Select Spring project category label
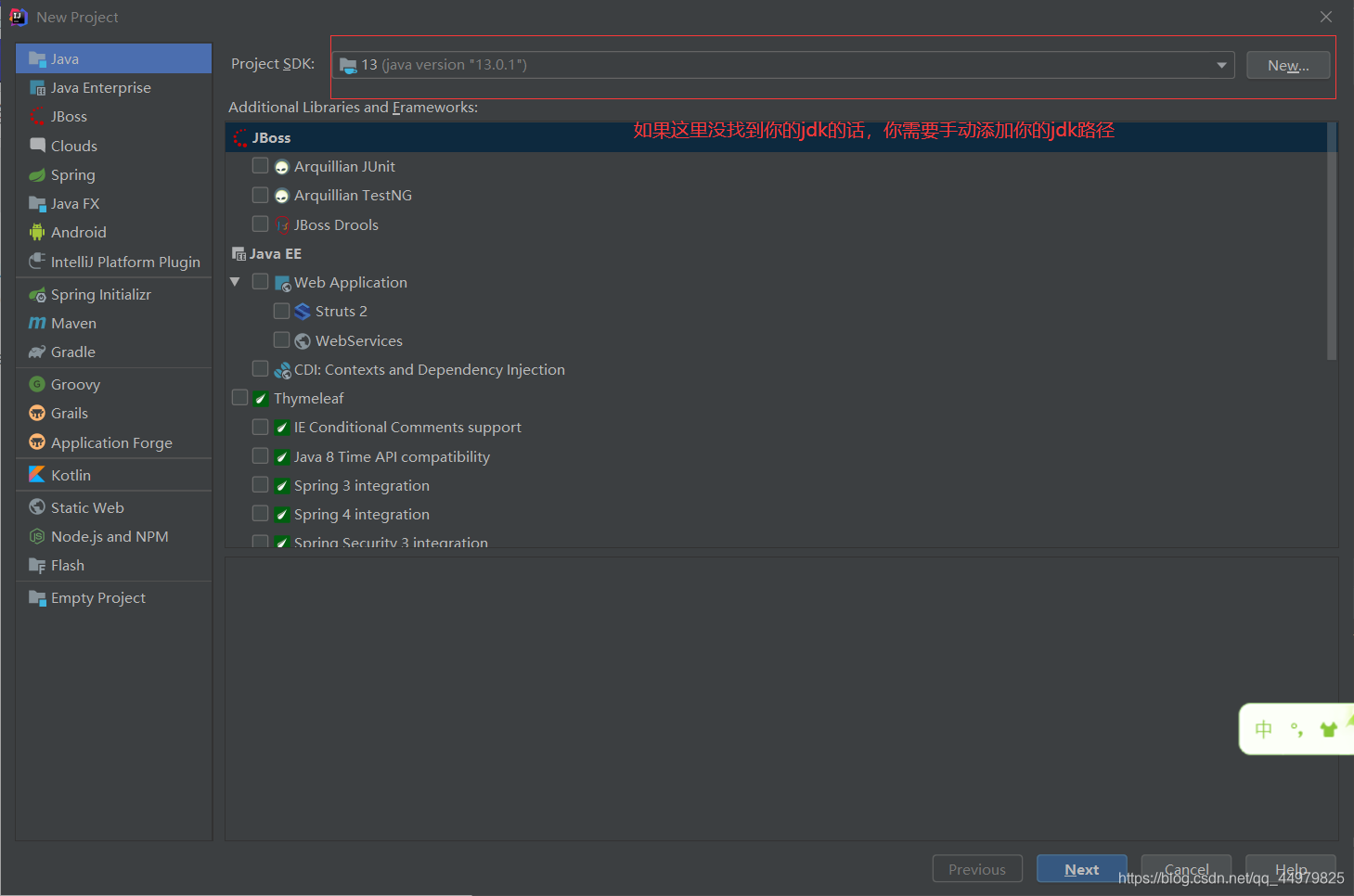 (x=72, y=175)
